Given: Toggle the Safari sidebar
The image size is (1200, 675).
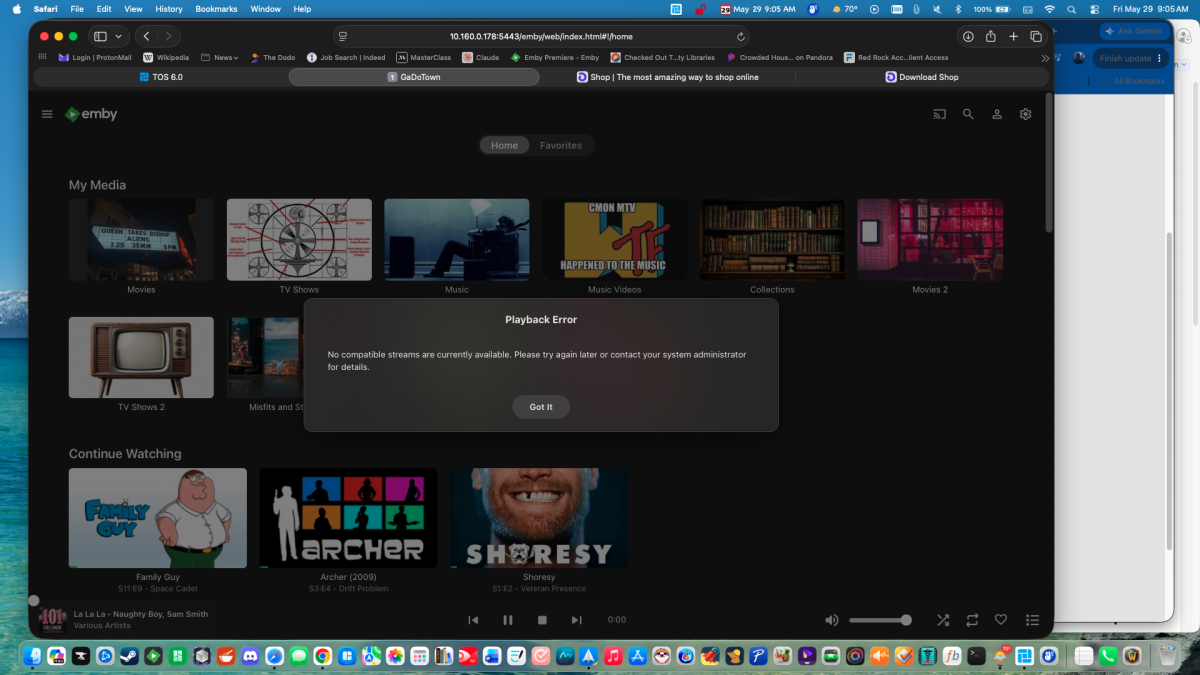Looking at the screenshot, I should tap(100, 36).
